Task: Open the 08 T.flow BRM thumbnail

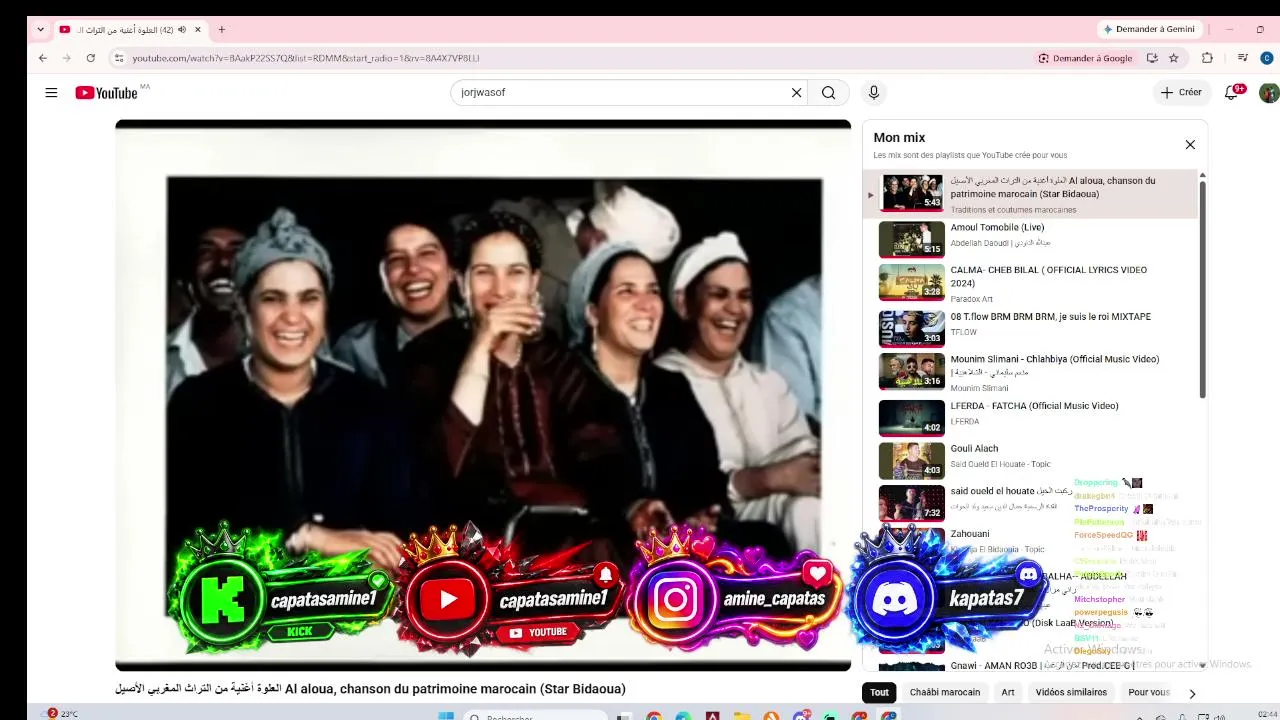Action: [911, 328]
